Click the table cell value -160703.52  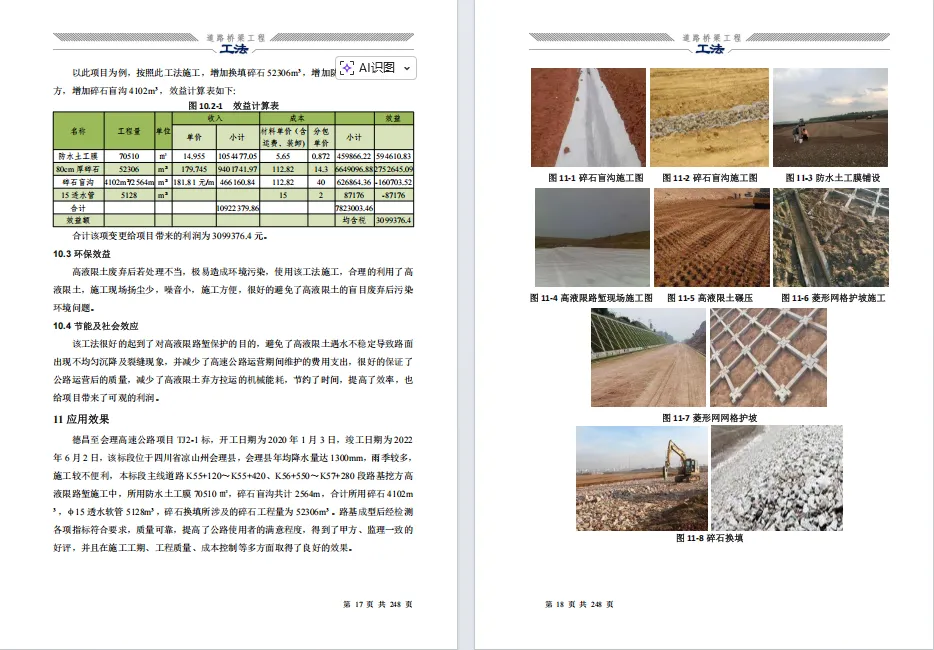pyautogui.click(x=394, y=182)
